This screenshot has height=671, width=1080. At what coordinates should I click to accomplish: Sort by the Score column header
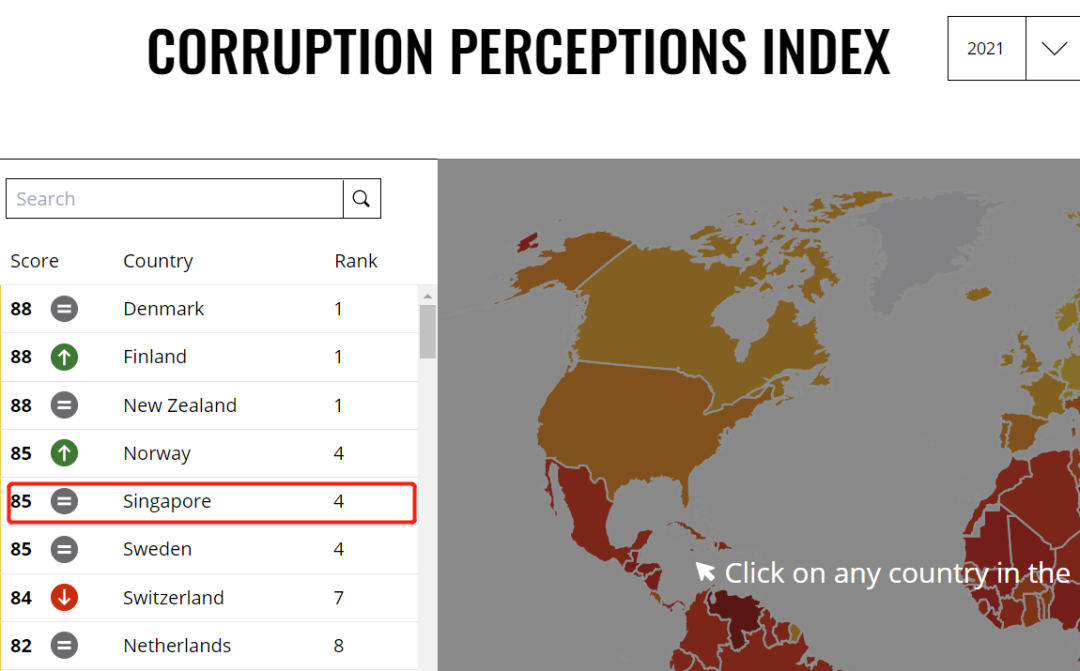click(34, 261)
